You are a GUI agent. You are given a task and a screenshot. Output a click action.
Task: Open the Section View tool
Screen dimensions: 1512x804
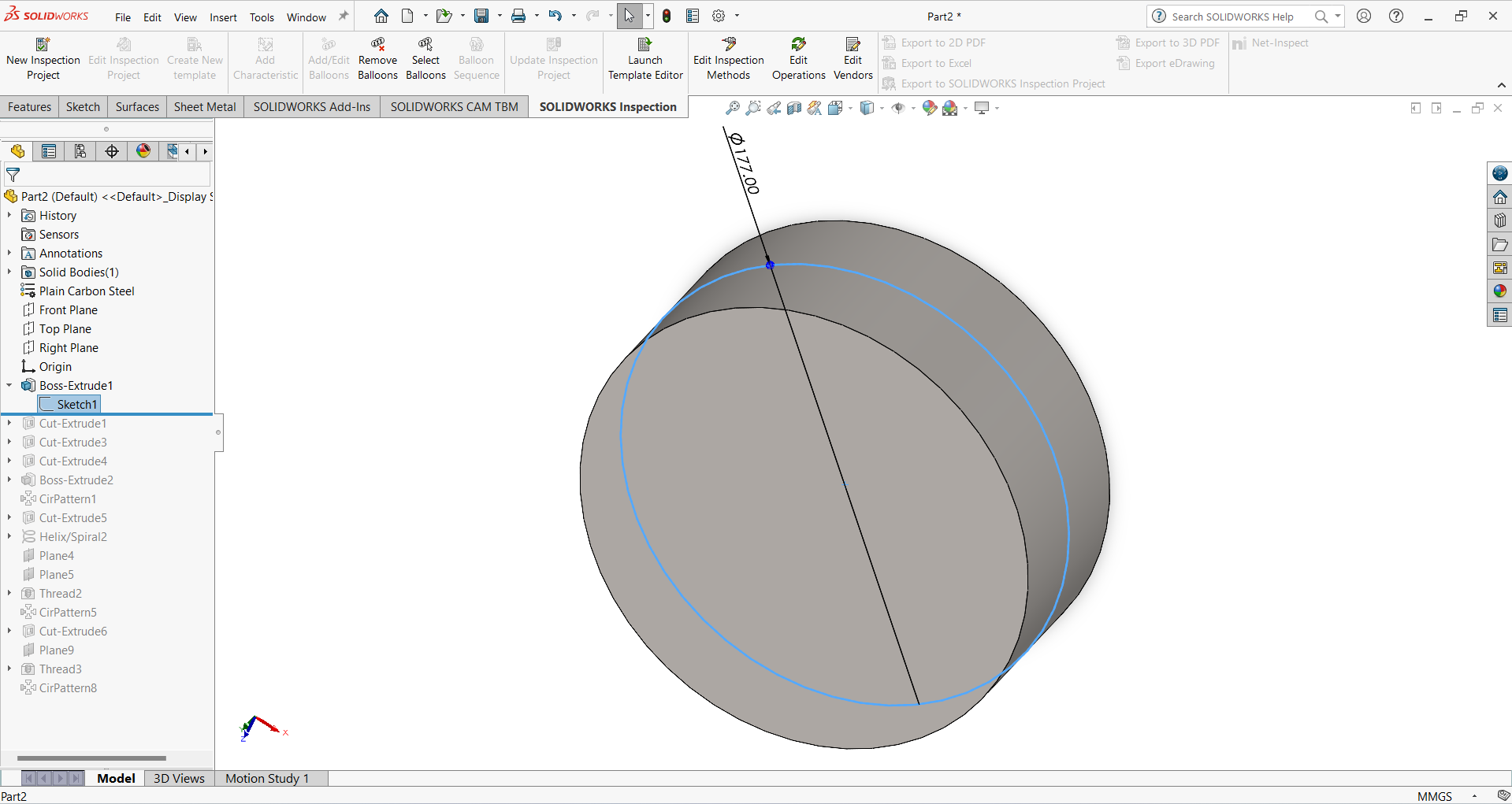point(793,108)
